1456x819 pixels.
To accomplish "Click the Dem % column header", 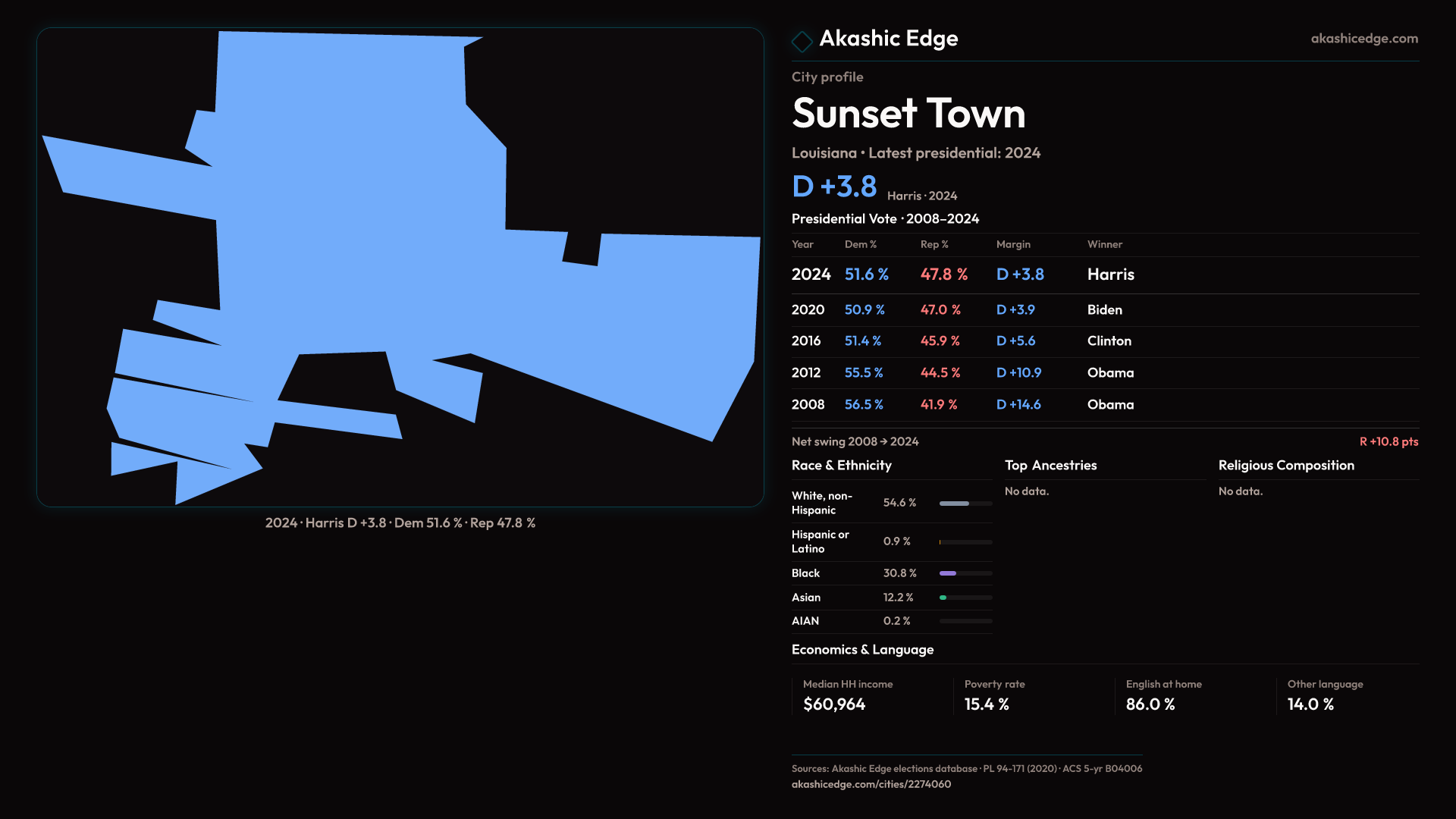I will 860,244.
